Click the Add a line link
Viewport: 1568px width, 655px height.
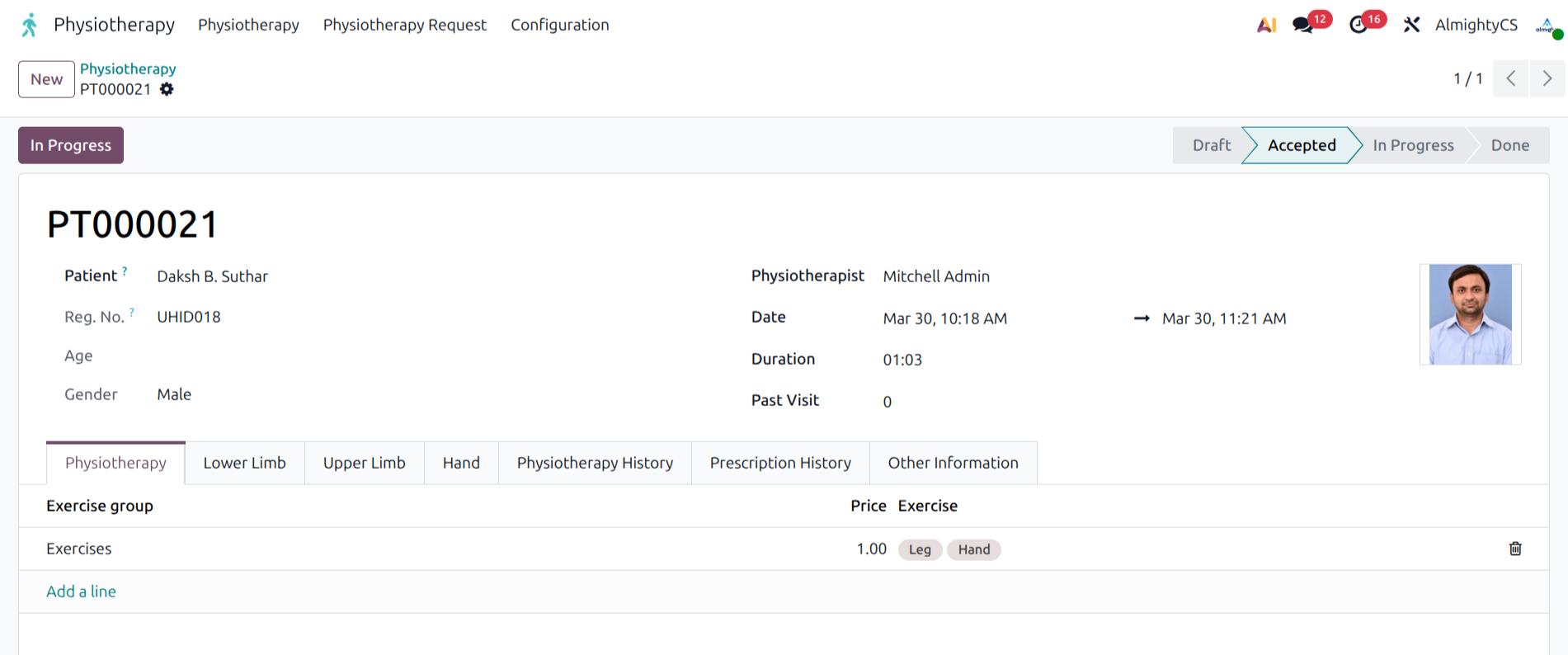point(81,591)
